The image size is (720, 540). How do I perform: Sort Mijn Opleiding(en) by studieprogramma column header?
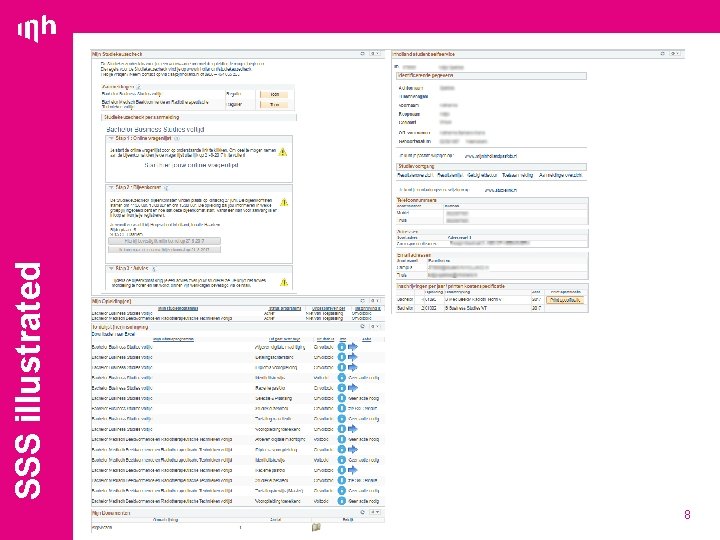pos(178,309)
